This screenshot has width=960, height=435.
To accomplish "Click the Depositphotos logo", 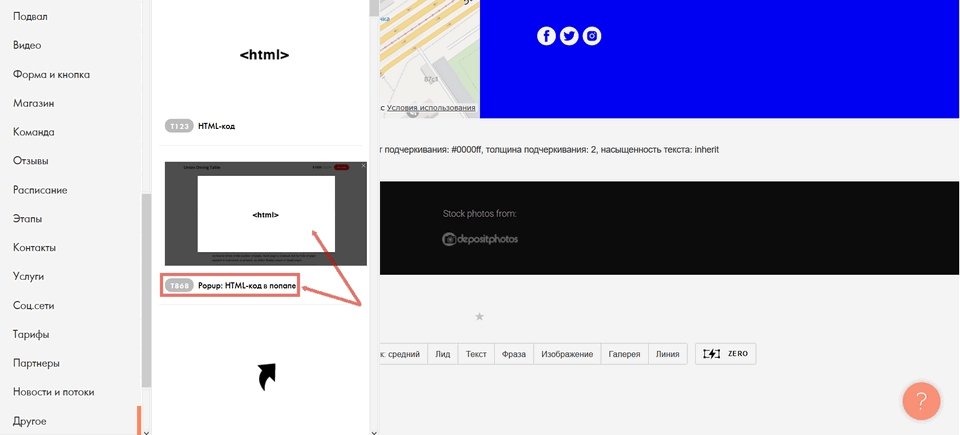I will tap(480, 239).
